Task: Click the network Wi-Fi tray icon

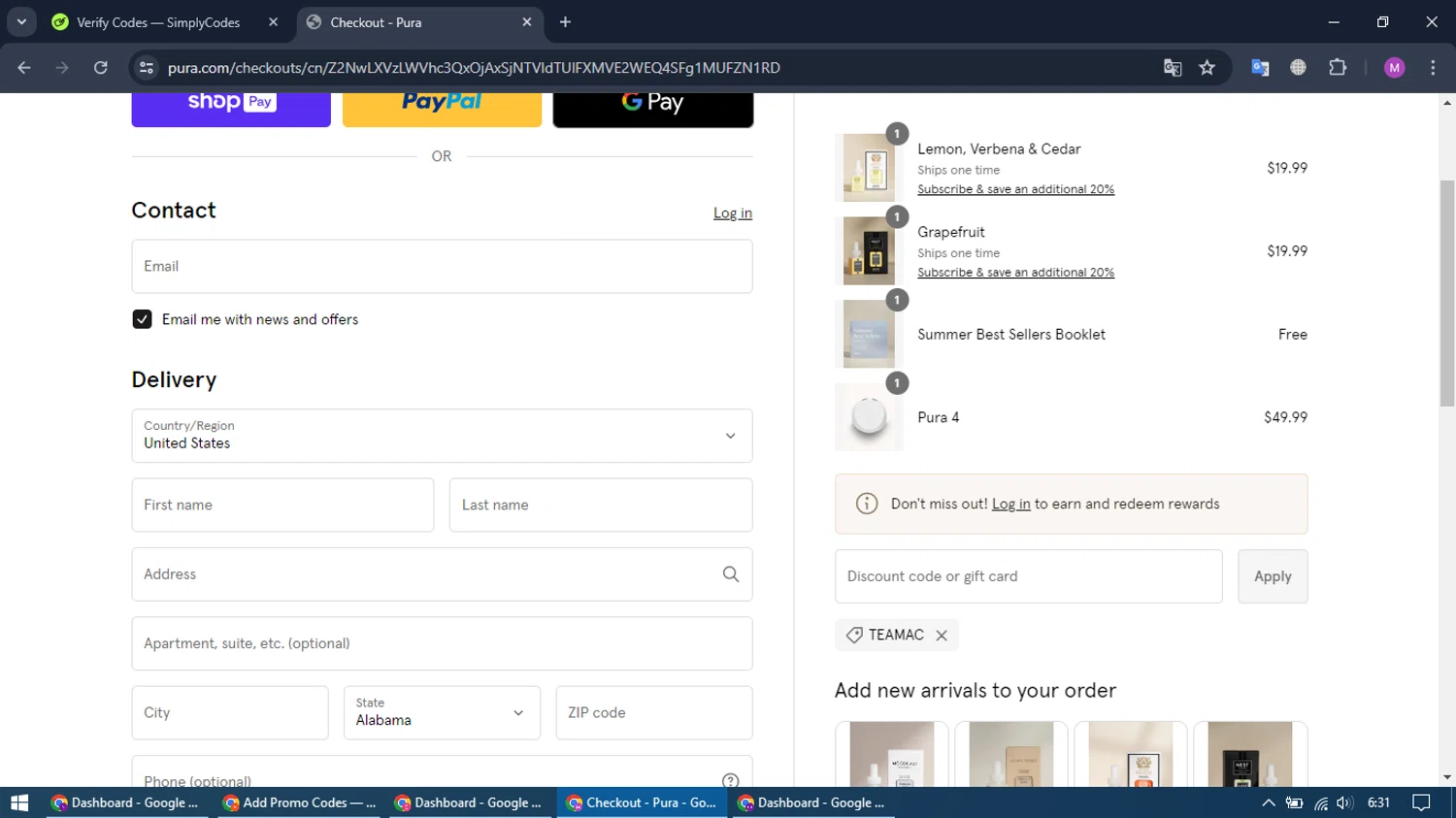Action: click(1321, 802)
